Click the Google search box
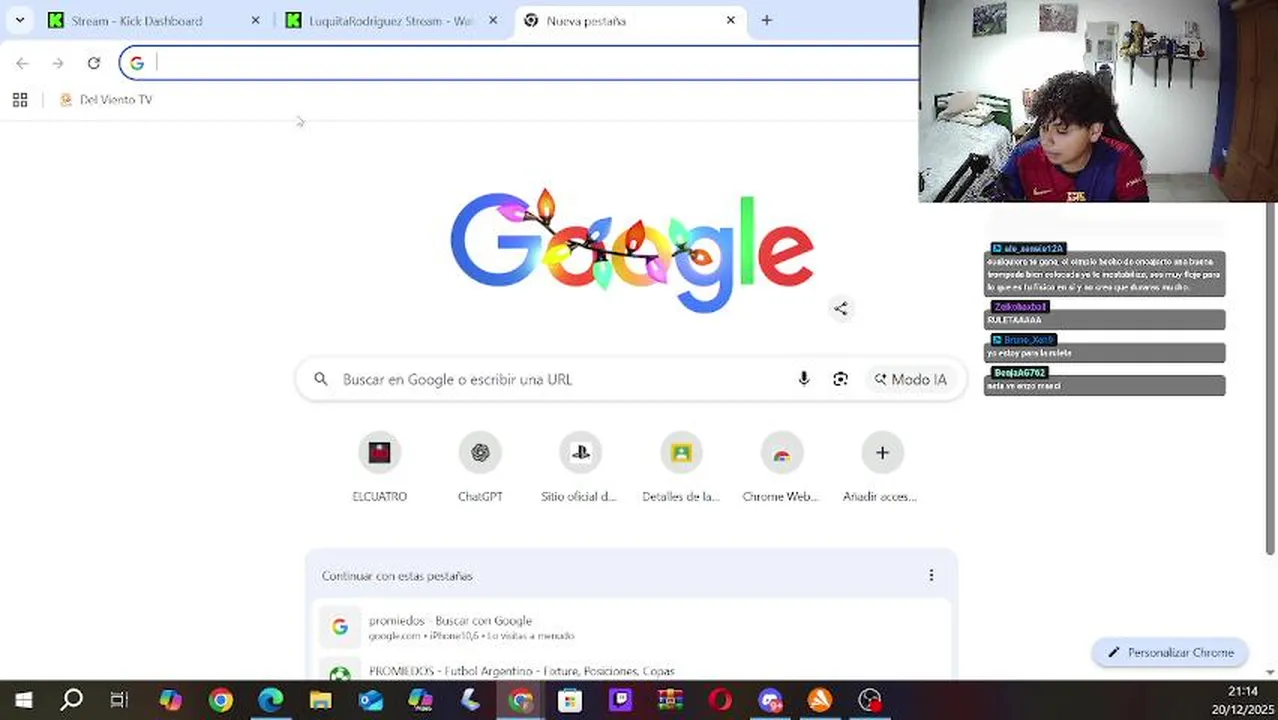 pyautogui.click(x=631, y=379)
